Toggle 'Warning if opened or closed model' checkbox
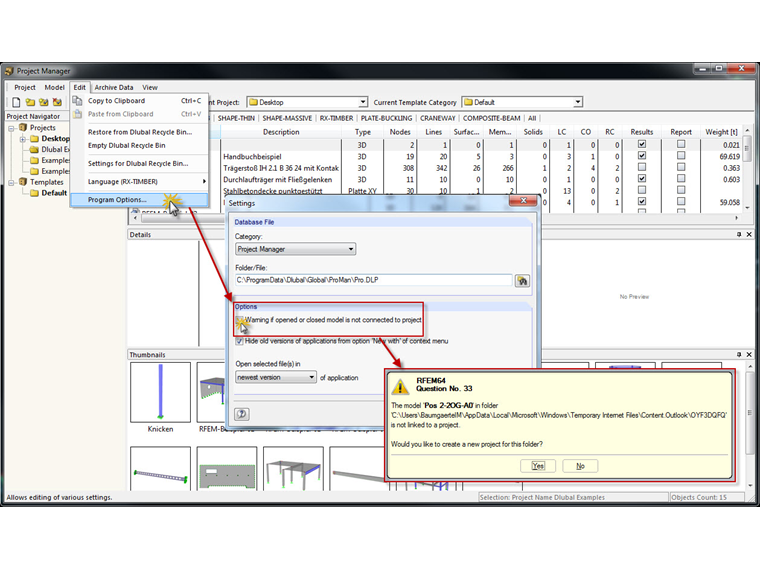 (239, 320)
